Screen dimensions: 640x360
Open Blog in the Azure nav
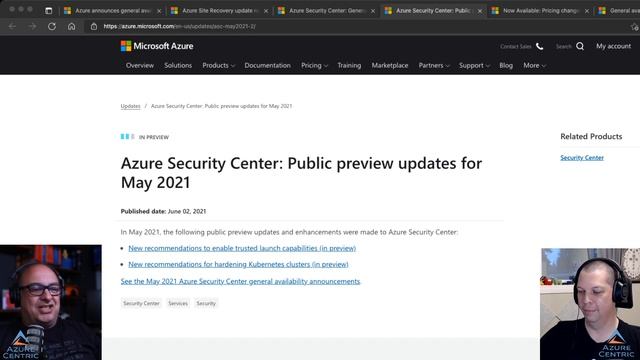(x=506, y=65)
